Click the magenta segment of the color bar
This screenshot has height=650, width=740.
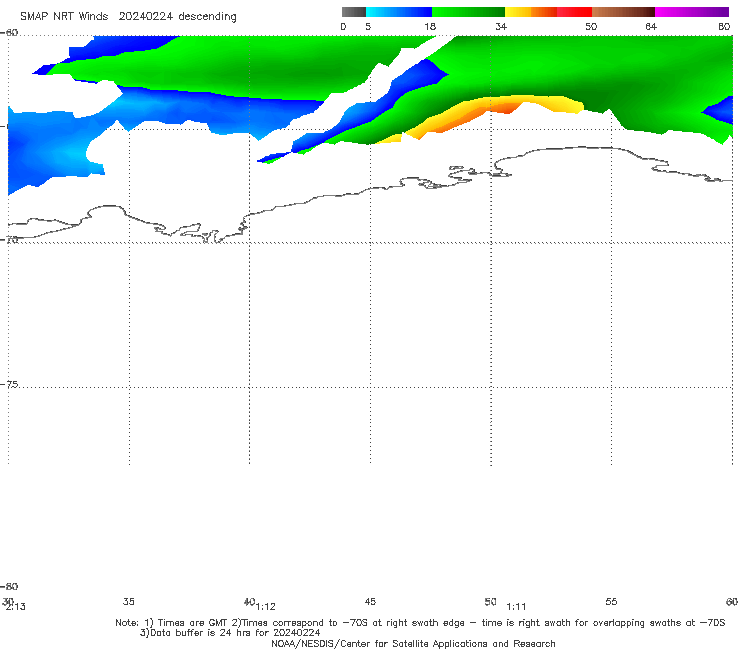tap(692, 12)
